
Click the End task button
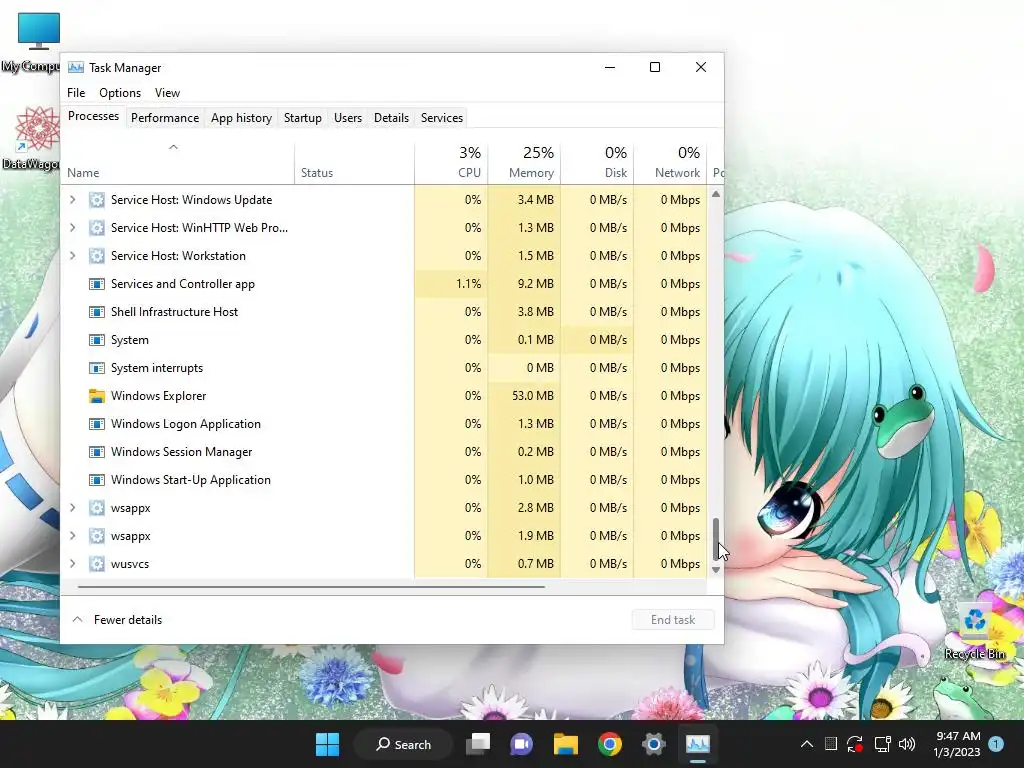click(673, 620)
